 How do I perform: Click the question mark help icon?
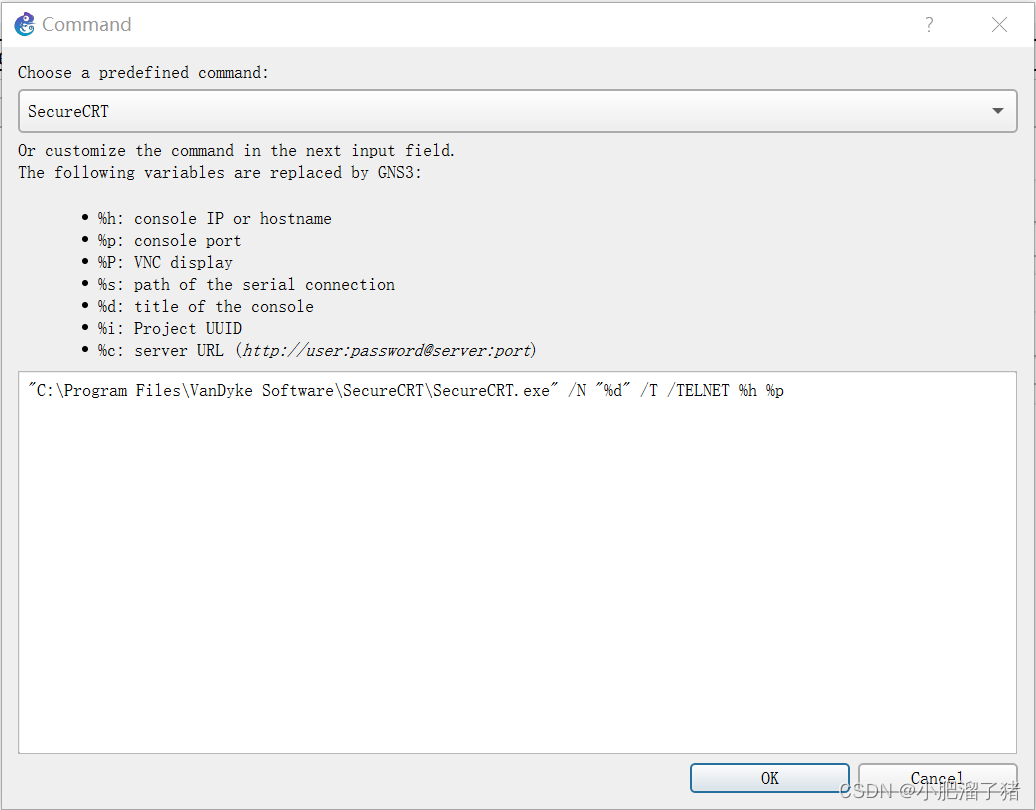[x=929, y=25]
